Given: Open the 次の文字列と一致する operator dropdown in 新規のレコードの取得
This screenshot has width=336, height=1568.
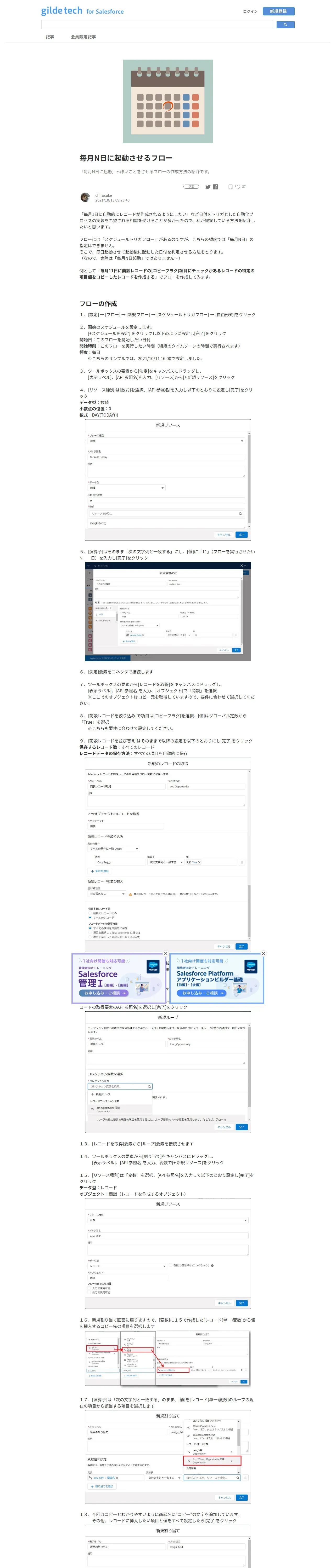Looking at the screenshot, I should [165, 862].
